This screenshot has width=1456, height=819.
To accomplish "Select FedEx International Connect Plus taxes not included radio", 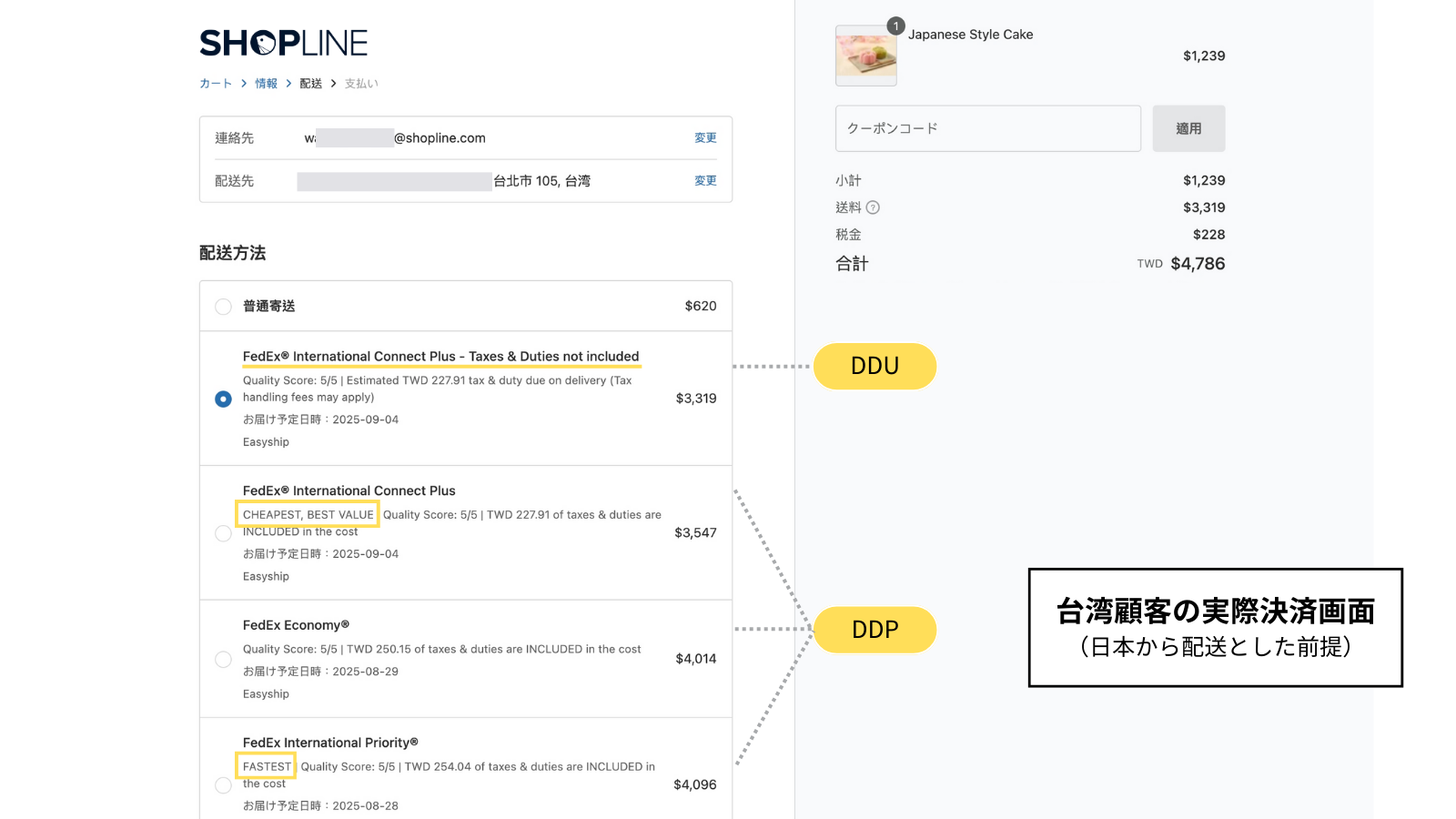I will pos(223,399).
